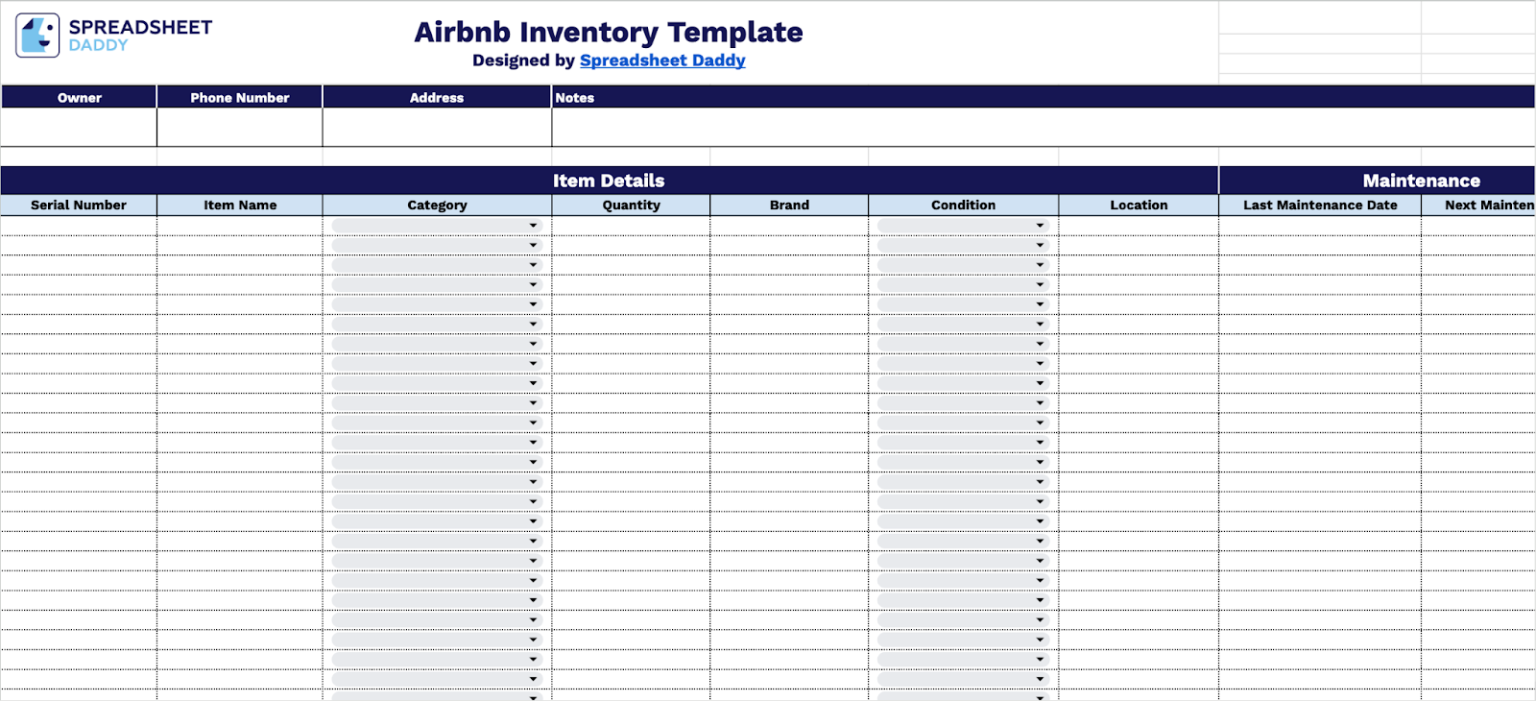The height and width of the screenshot is (701, 1536).
Task: Open the Condition dropdown in the first row
Action: 1041,225
